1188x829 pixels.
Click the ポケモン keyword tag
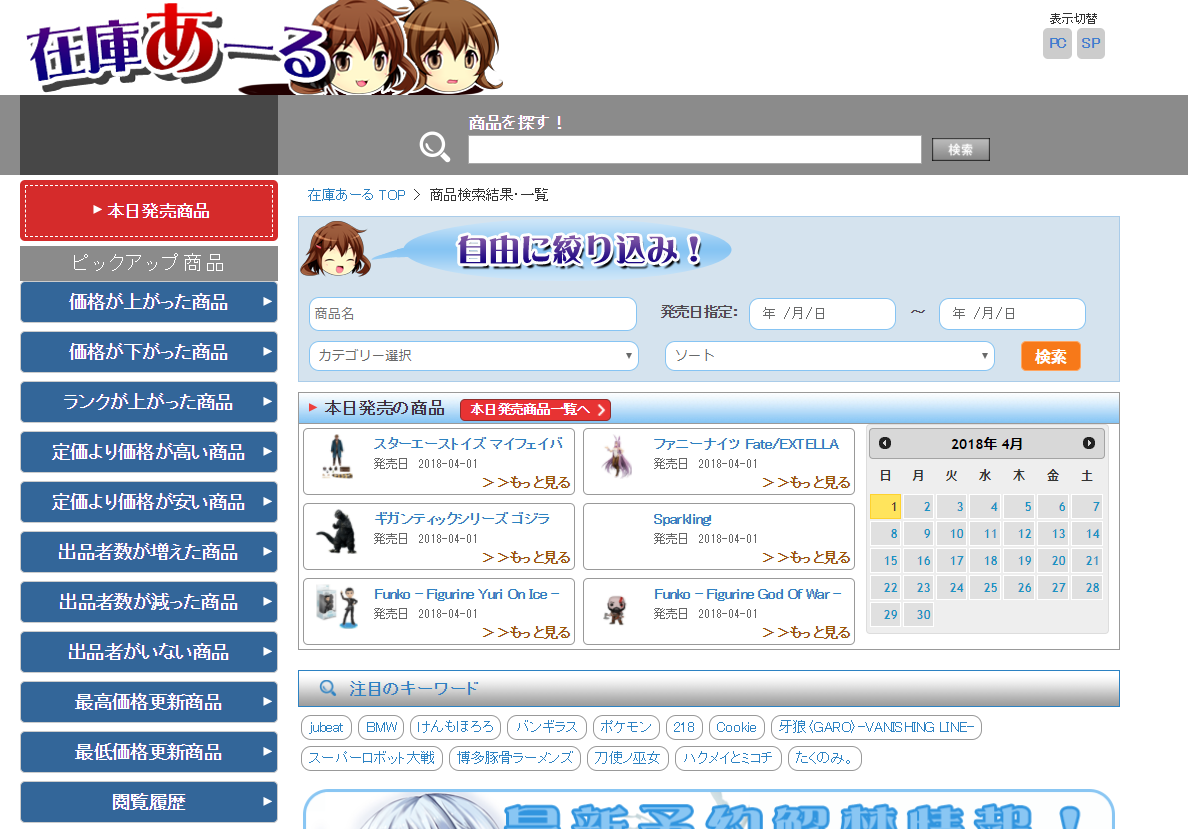tap(627, 727)
